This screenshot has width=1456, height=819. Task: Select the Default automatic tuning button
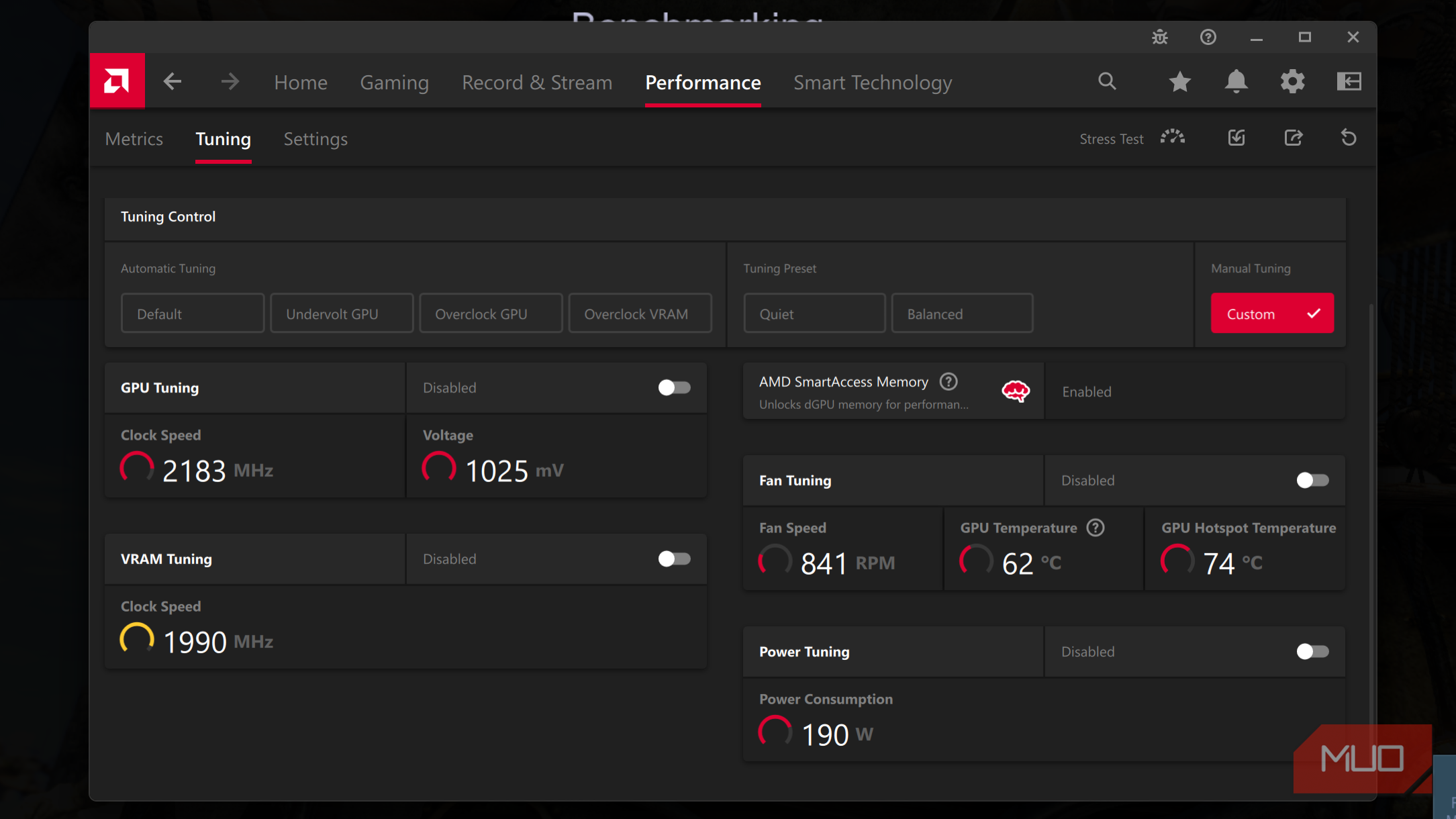tap(193, 314)
